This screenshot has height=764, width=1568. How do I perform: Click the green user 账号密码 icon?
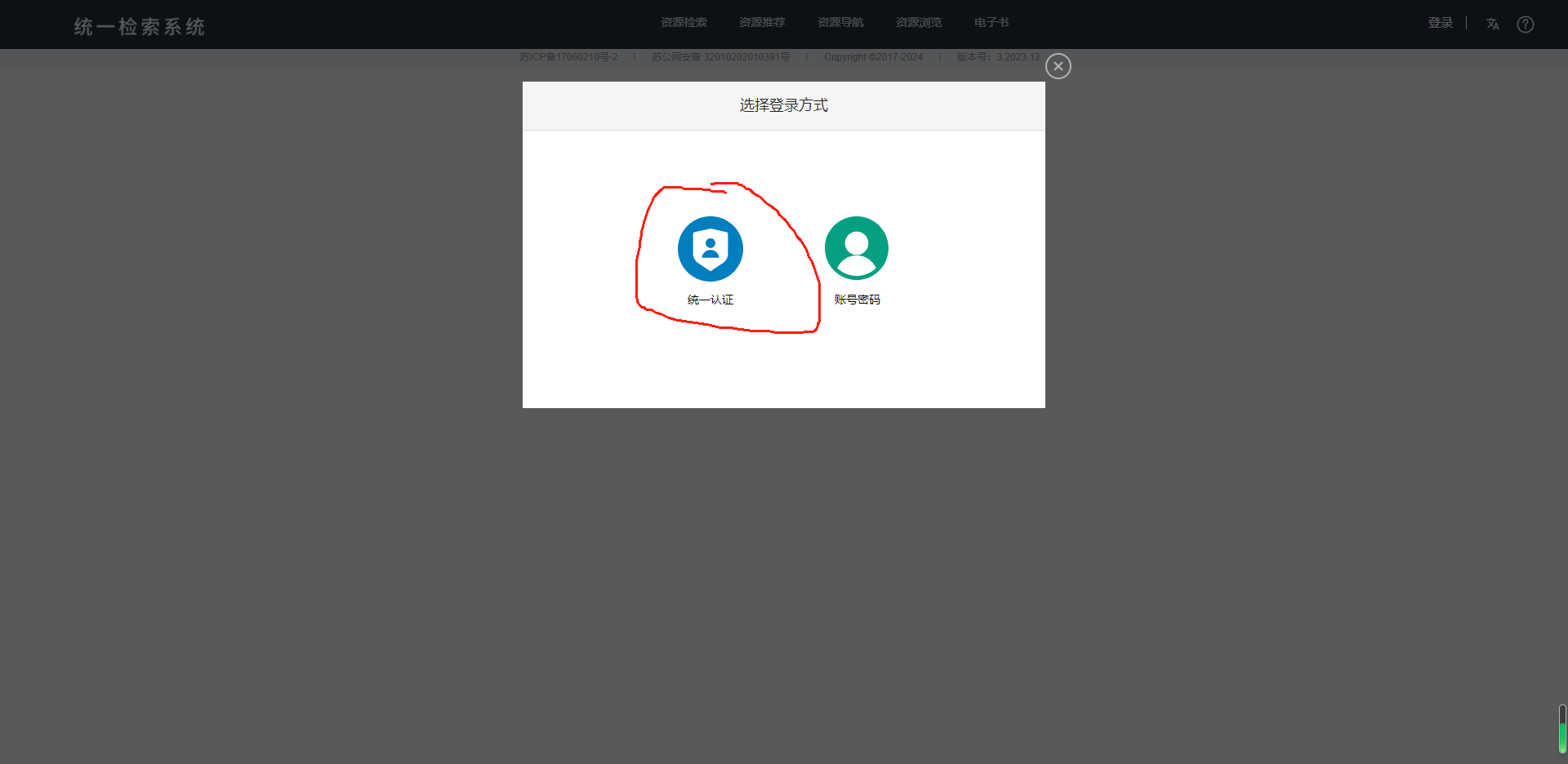coord(857,248)
